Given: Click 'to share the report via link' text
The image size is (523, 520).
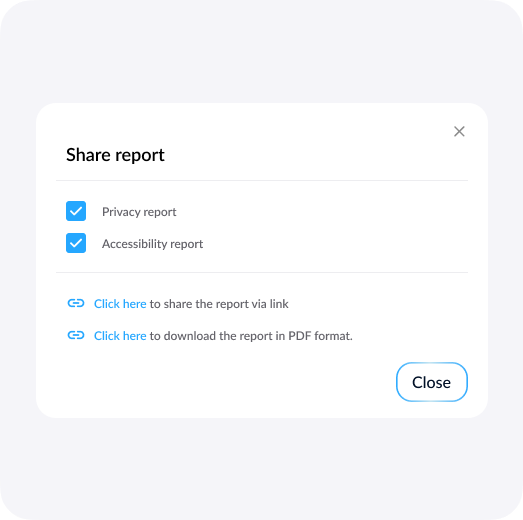Looking at the screenshot, I should coord(219,304).
